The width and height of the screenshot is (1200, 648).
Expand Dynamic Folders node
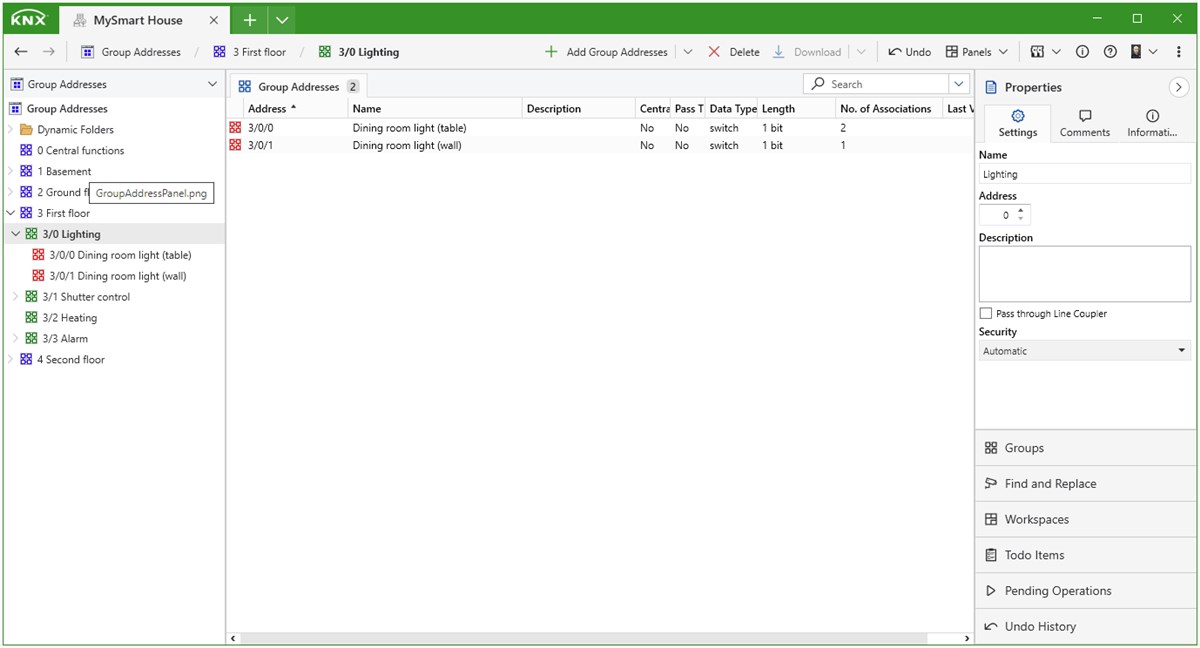[11, 129]
